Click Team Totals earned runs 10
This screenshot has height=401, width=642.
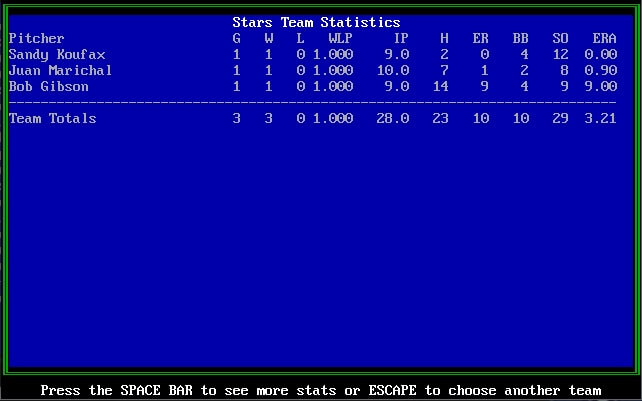point(481,118)
